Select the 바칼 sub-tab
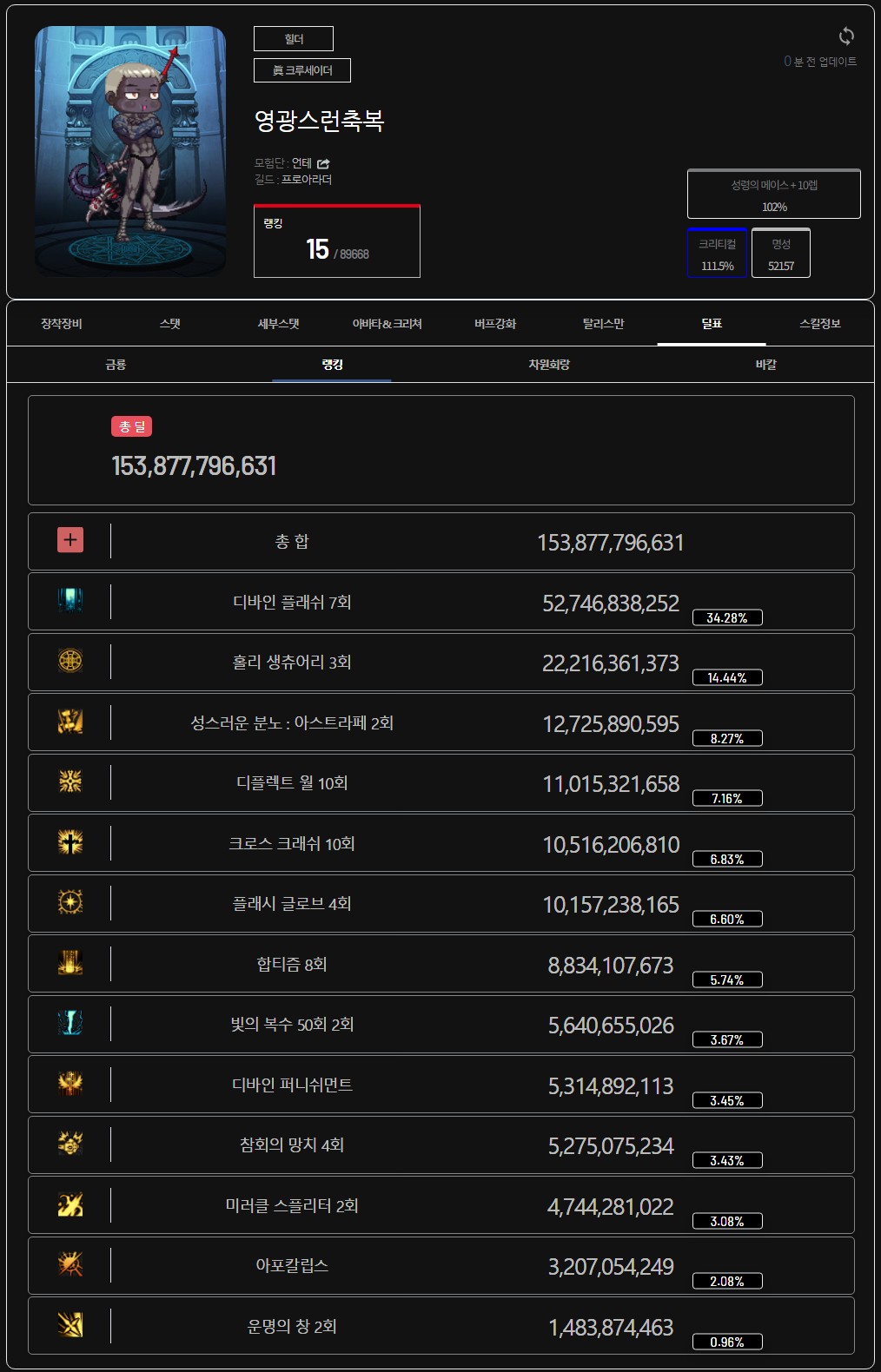Image resolution: width=881 pixels, height=1372 pixels. tap(765, 365)
